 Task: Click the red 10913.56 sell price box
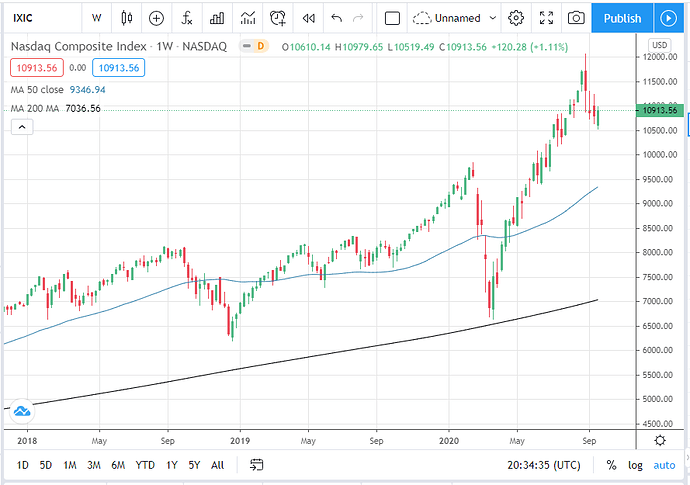pyautogui.click(x=37, y=68)
